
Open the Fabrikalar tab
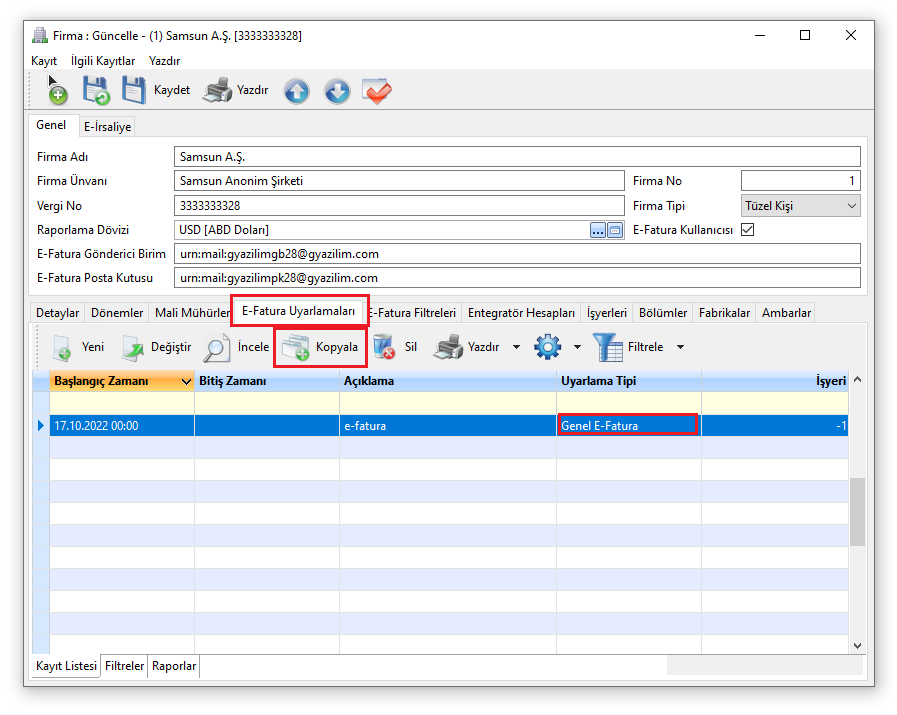(724, 313)
